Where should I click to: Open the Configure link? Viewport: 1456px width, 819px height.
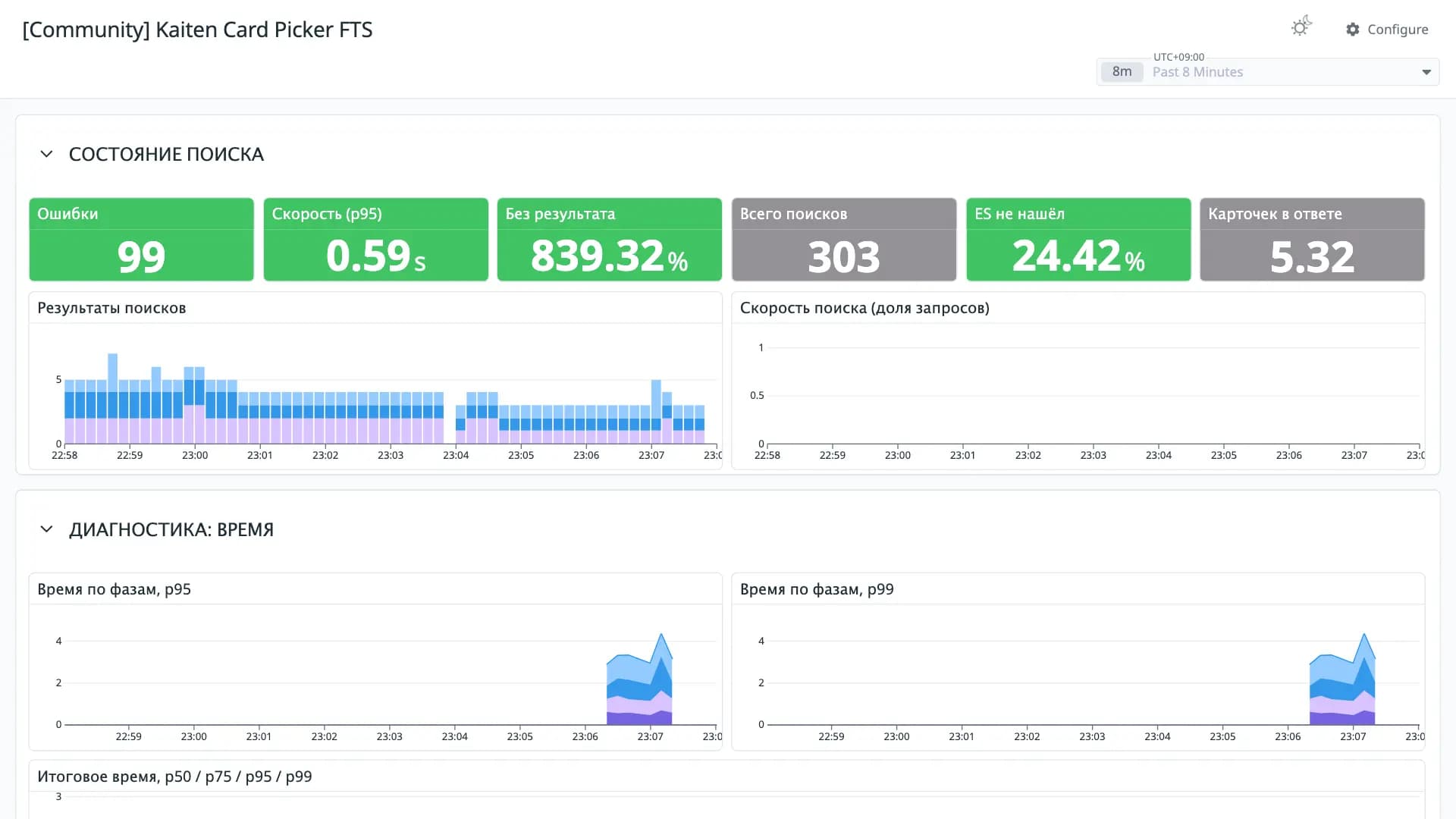point(1387,30)
